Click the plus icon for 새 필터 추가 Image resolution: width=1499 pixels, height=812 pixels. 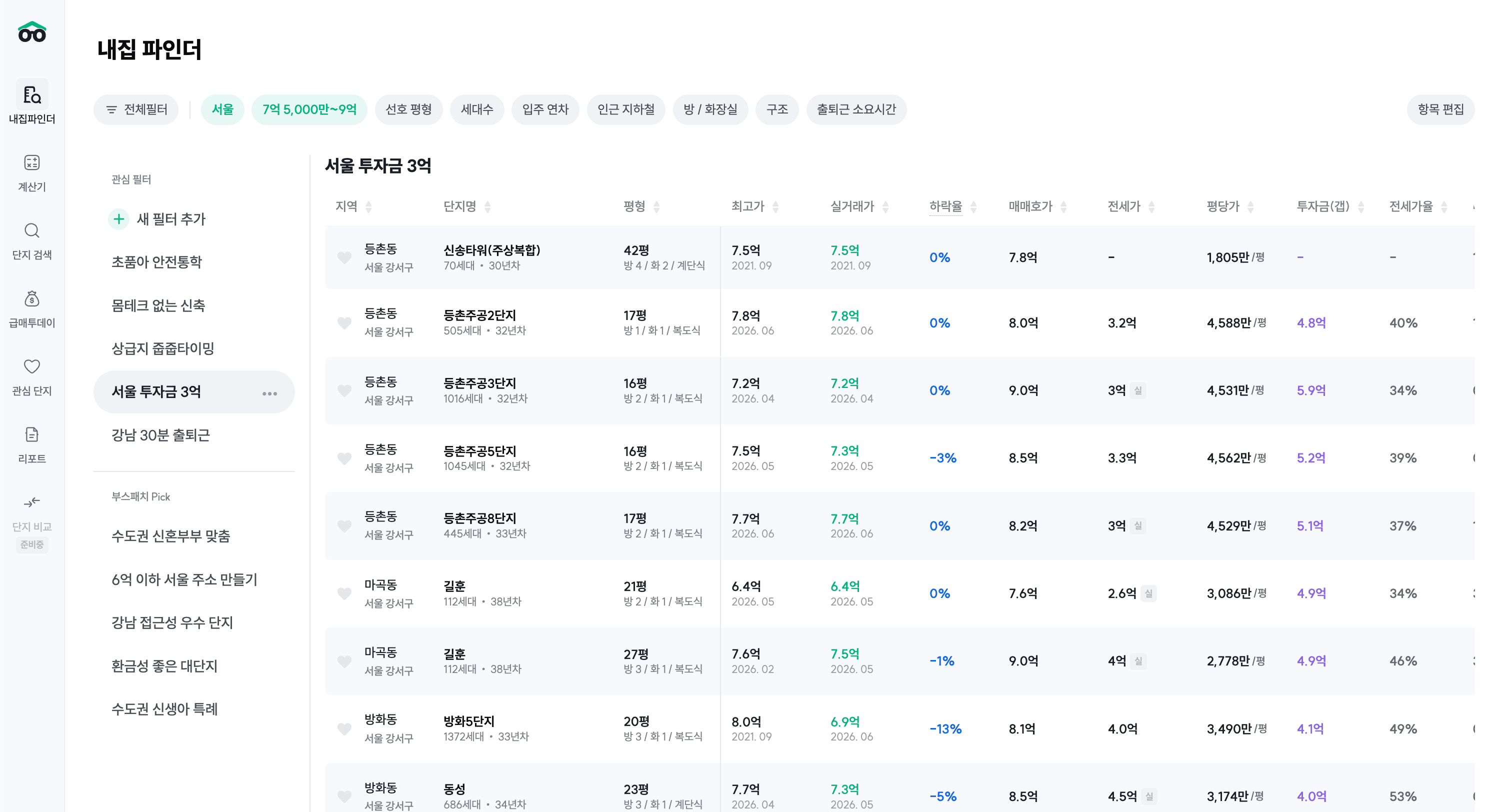118,219
